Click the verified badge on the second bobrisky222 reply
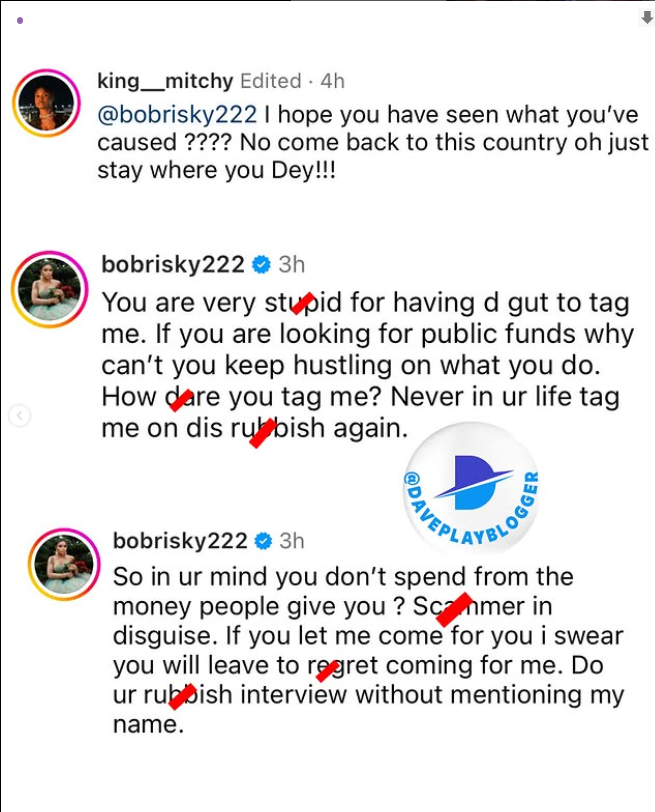 coord(264,541)
